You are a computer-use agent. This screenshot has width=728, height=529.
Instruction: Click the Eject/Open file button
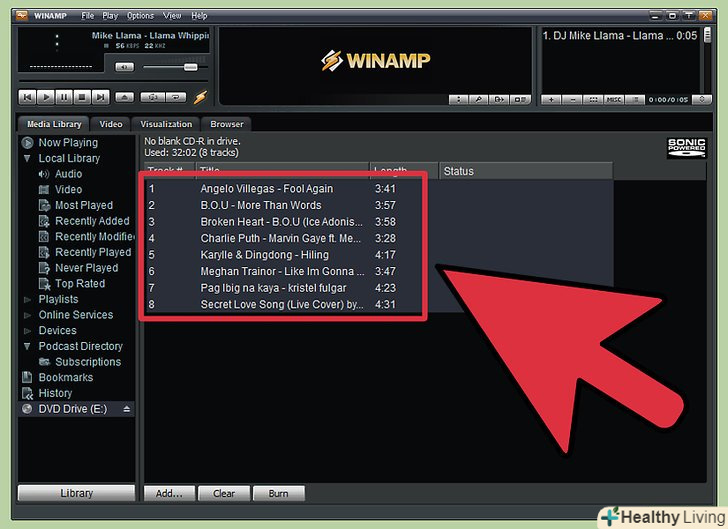coord(124,97)
